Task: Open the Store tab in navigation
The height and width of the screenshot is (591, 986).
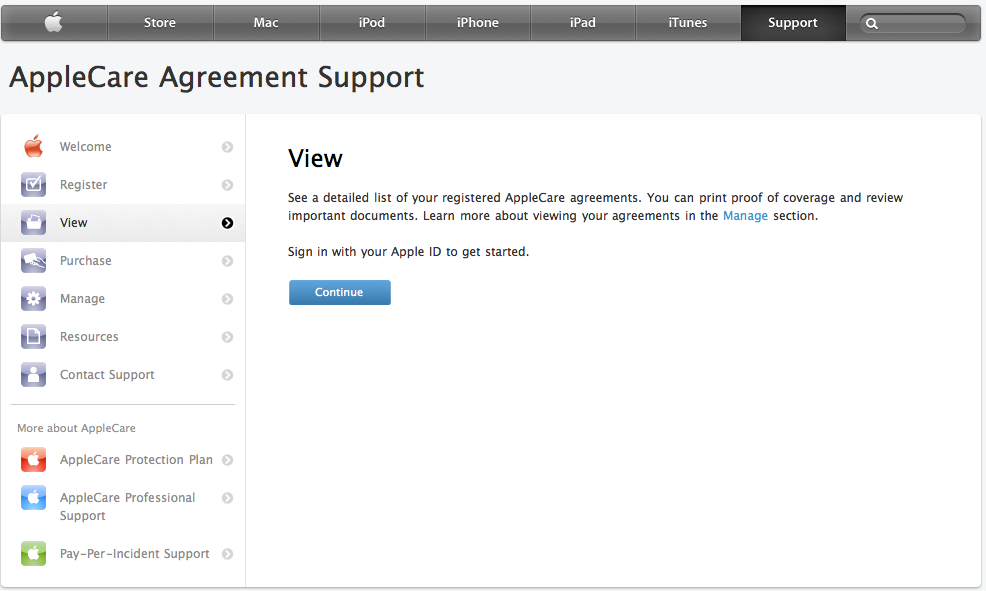Action: coord(160,23)
